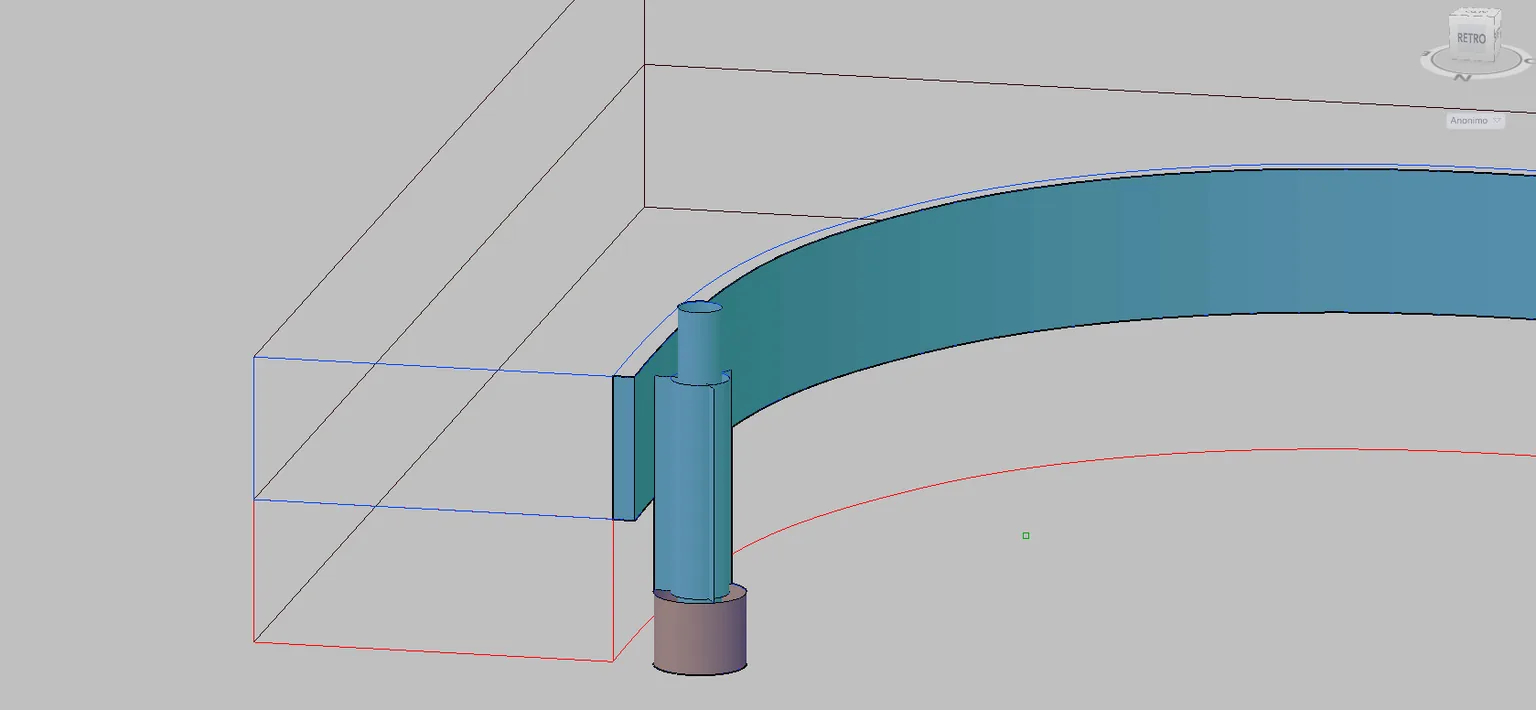Screen dimensions: 1536x710
Task: Click the W letter on the compass ring
Action: tap(1530, 61)
